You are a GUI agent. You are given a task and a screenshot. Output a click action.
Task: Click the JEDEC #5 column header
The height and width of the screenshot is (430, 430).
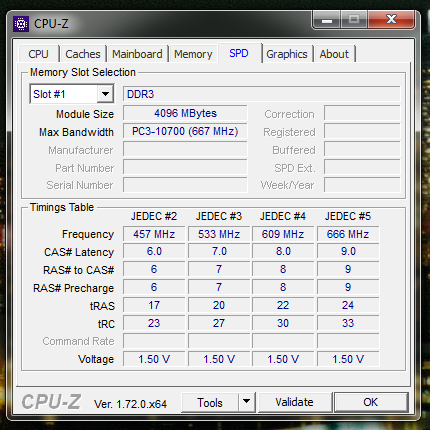tap(348, 216)
